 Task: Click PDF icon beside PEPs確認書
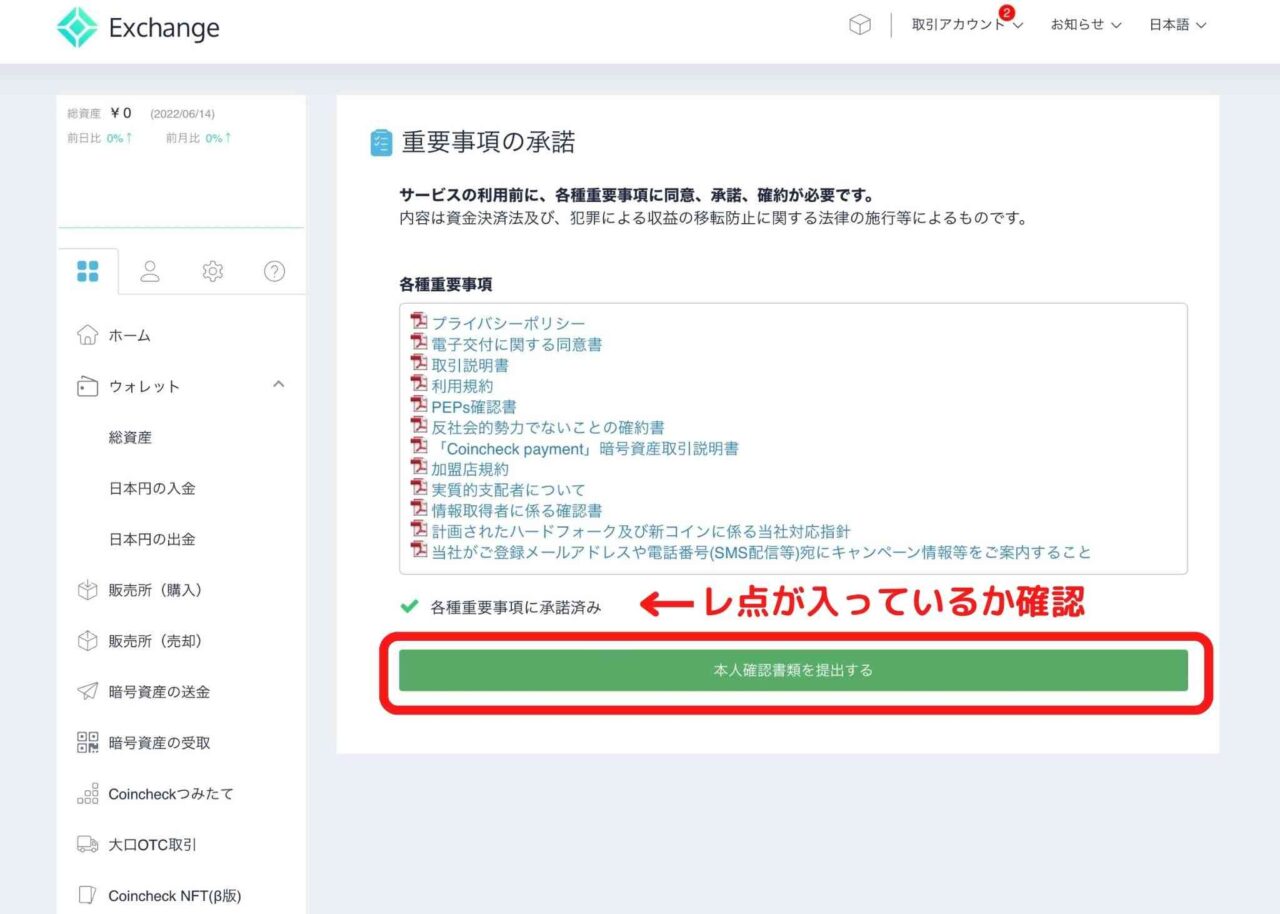point(419,405)
